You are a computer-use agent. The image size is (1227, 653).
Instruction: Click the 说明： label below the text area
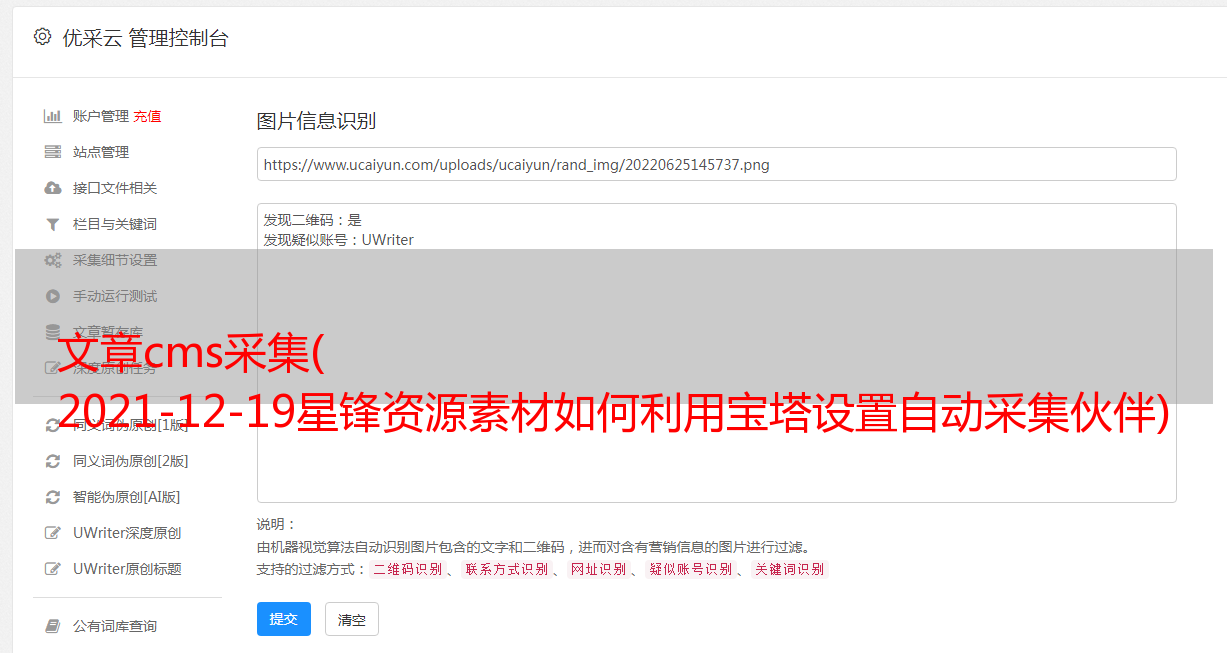tap(277, 524)
